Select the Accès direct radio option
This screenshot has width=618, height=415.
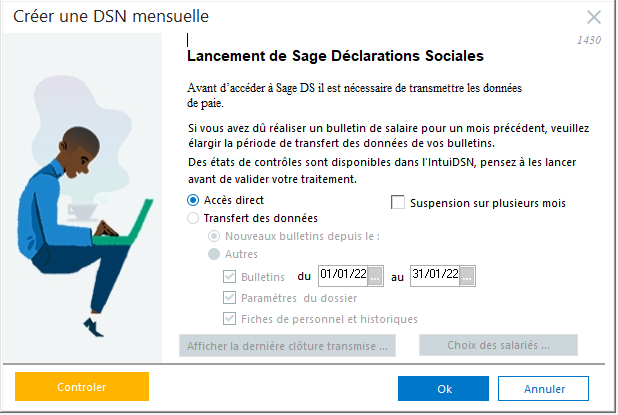(x=194, y=200)
